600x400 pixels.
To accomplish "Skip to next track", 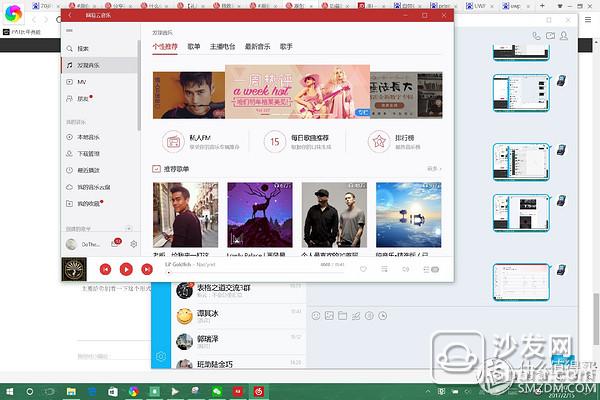I will [147, 269].
